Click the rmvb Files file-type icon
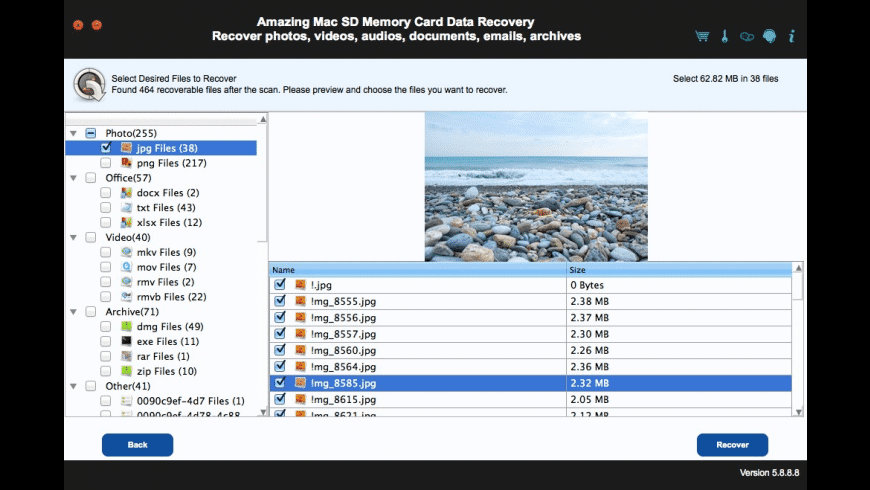The height and width of the screenshot is (490, 870). click(x=127, y=297)
